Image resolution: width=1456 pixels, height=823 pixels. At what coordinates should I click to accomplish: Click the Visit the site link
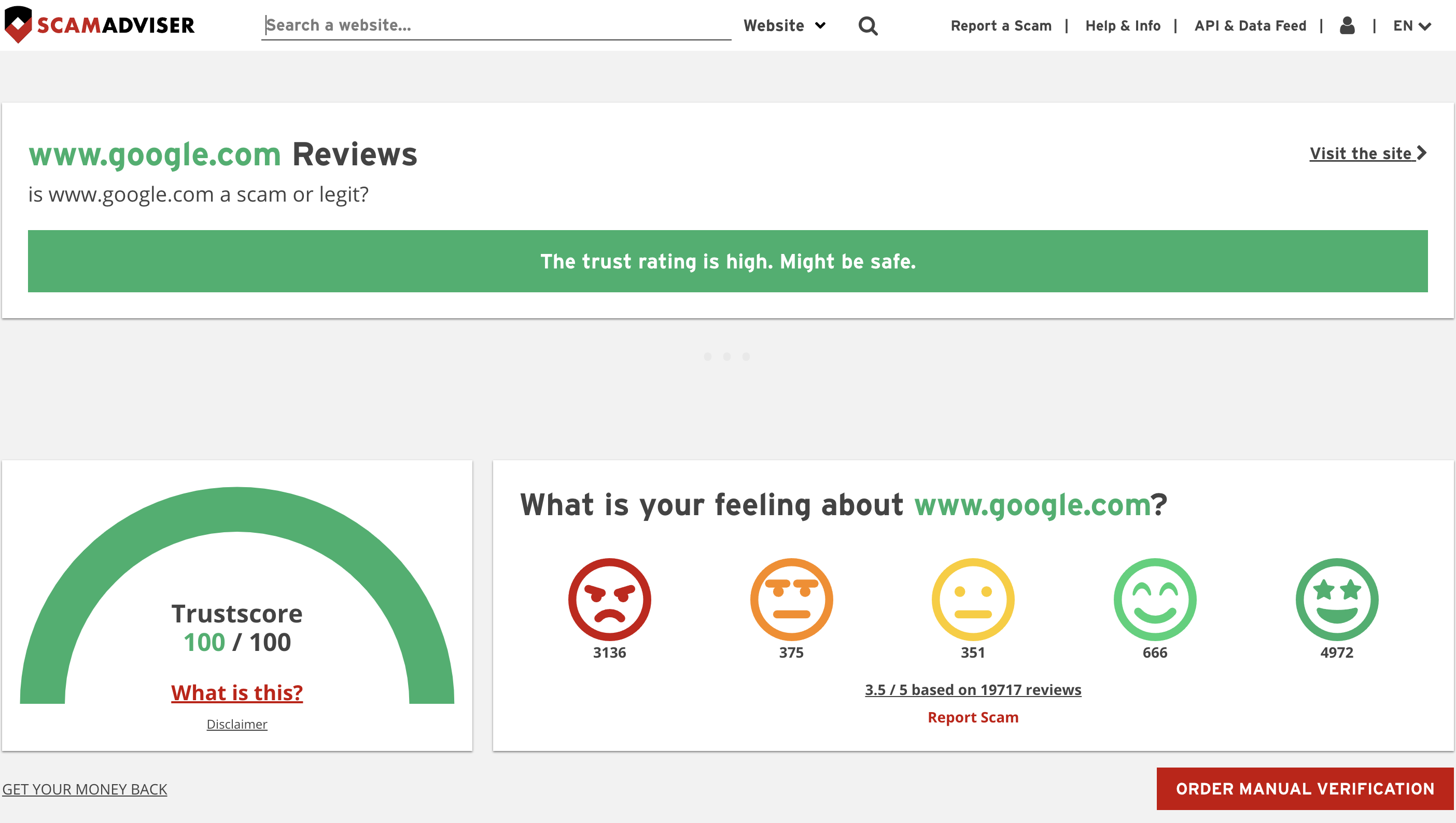click(x=1368, y=153)
